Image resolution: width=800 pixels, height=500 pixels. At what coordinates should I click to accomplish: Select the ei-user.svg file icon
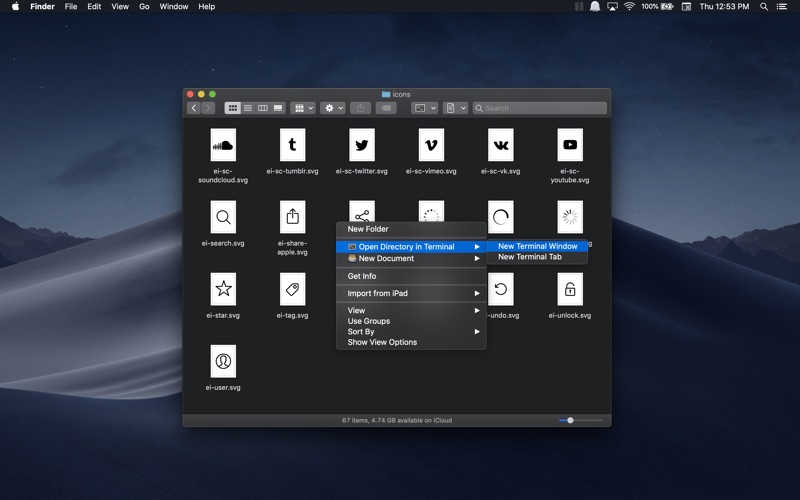coord(223,361)
